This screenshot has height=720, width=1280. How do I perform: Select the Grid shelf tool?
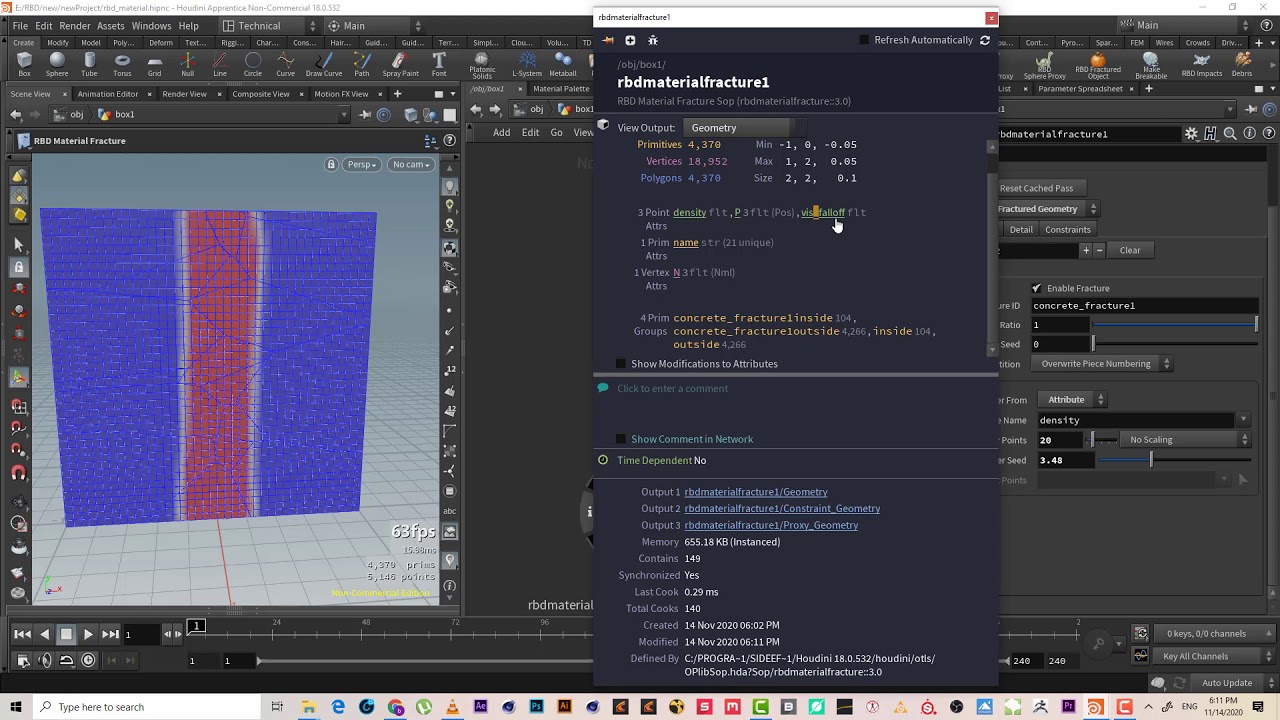pyautogui.click(x=154, y=66)
